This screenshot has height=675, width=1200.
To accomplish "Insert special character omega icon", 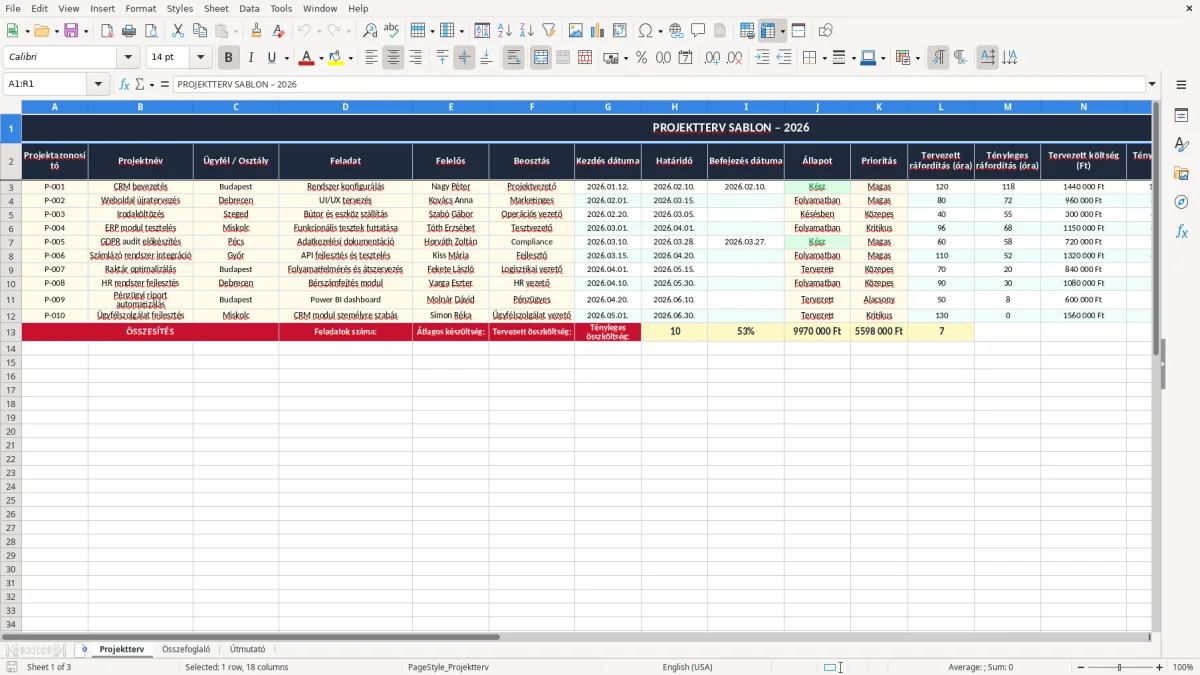I will (646, 31).
